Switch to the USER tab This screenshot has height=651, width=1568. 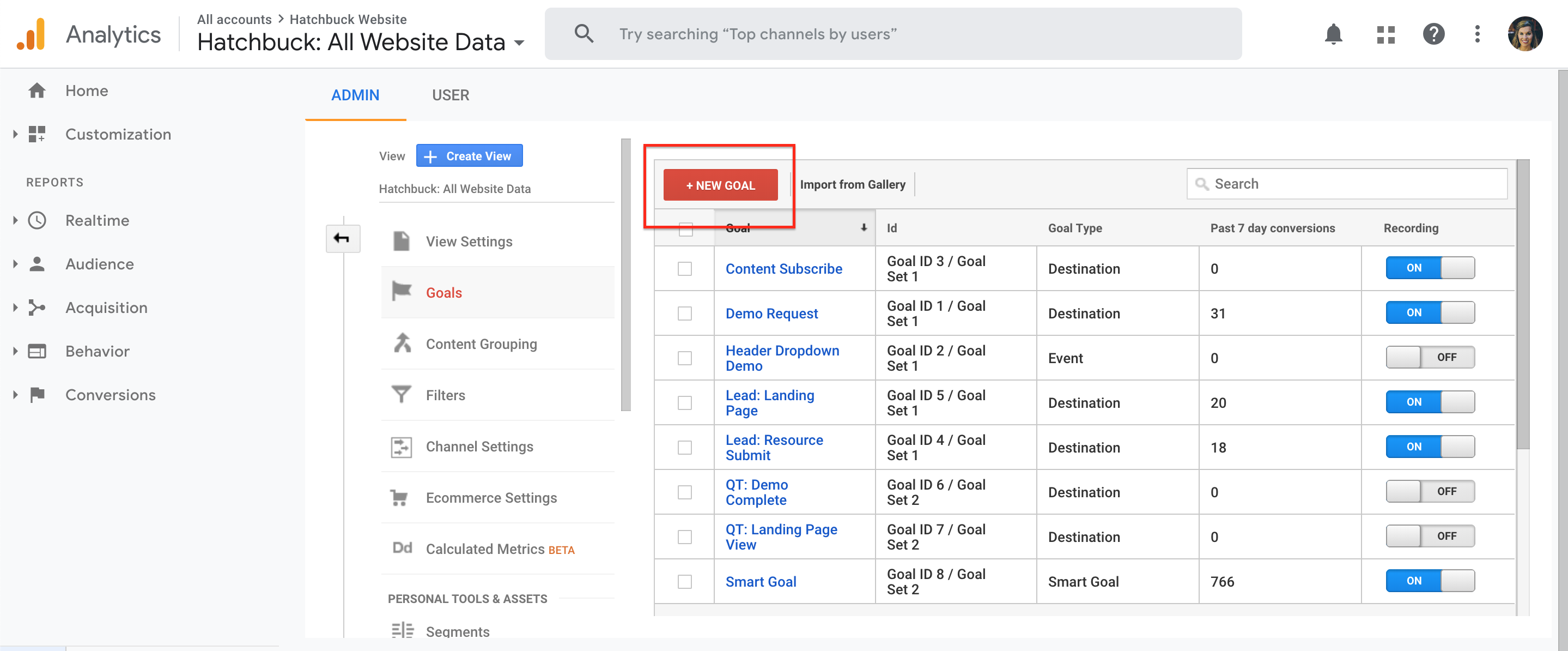tap(451, 95)
